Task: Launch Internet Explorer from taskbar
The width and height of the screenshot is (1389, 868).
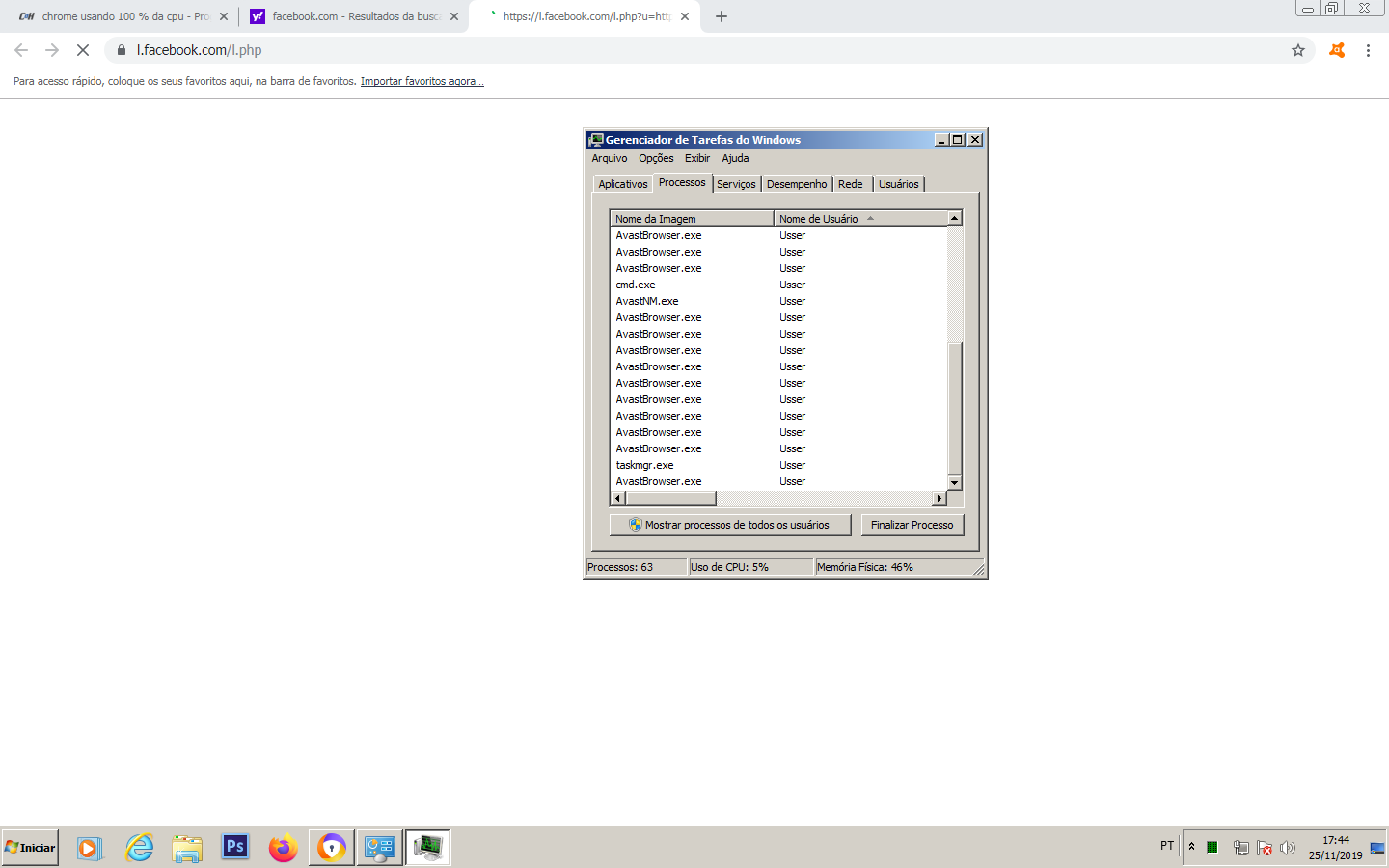Action: tap(140, 848)
